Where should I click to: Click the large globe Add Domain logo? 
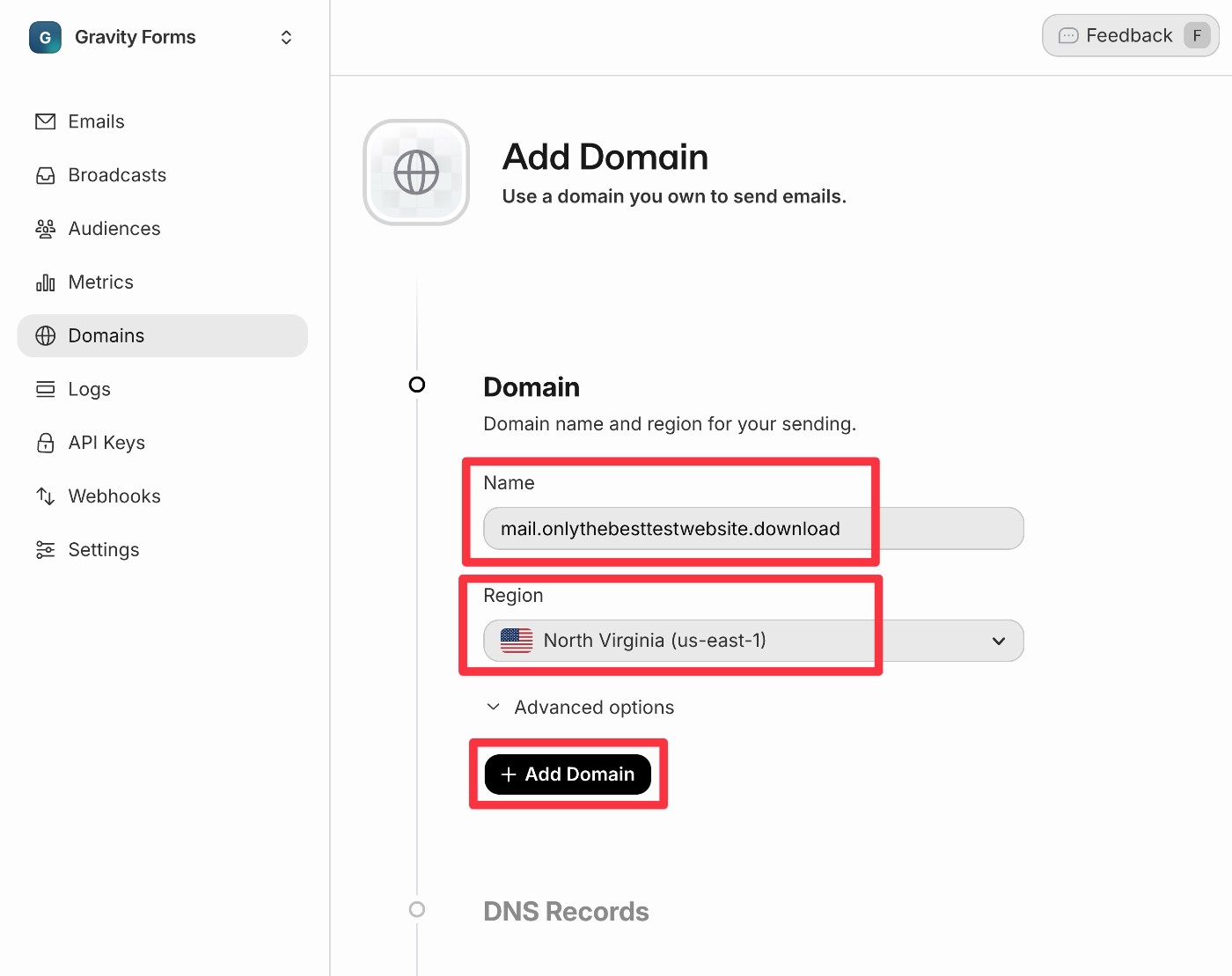(x=416, y=172)
